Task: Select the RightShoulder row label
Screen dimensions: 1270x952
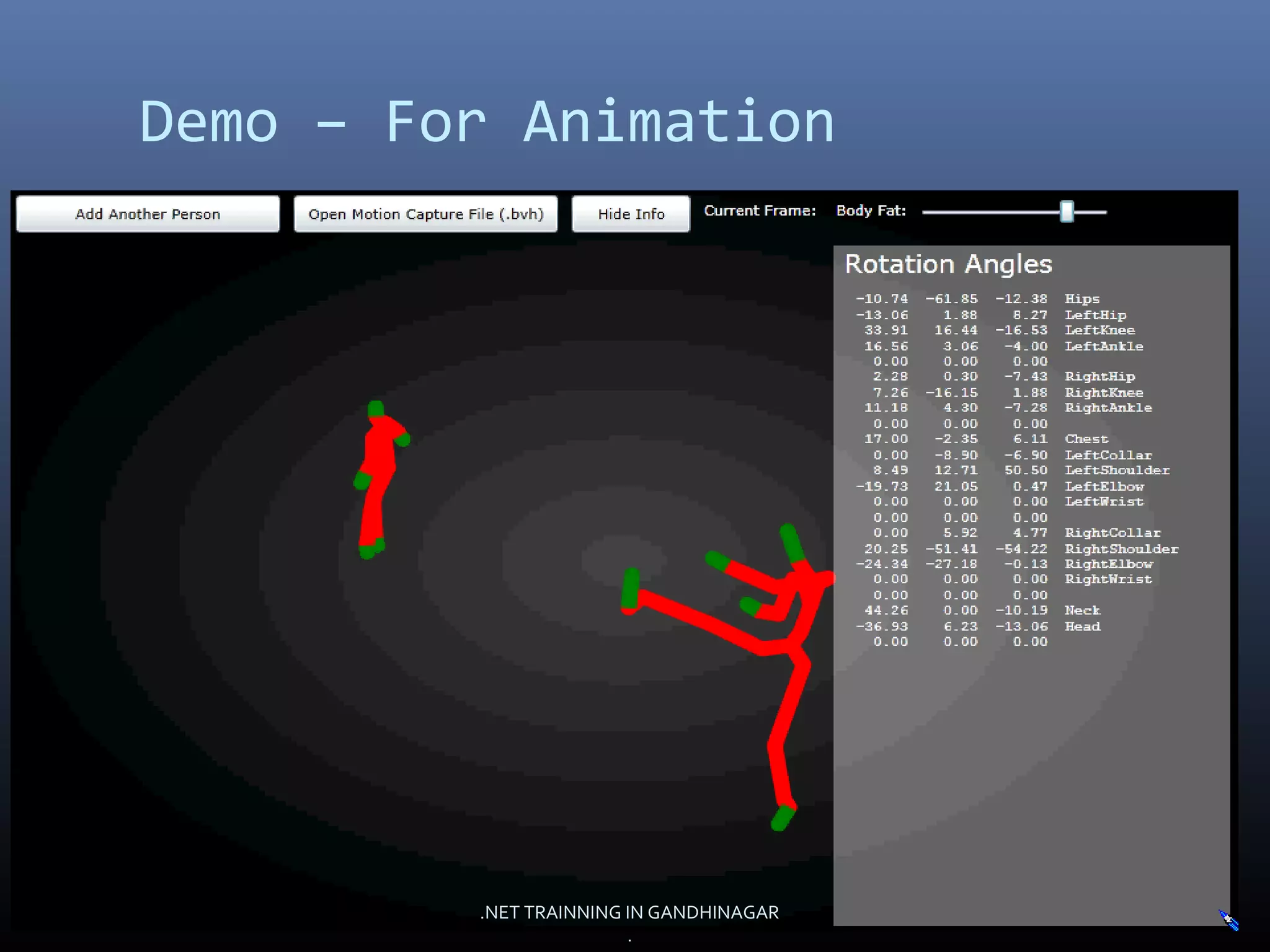Action: (1122, 549)
